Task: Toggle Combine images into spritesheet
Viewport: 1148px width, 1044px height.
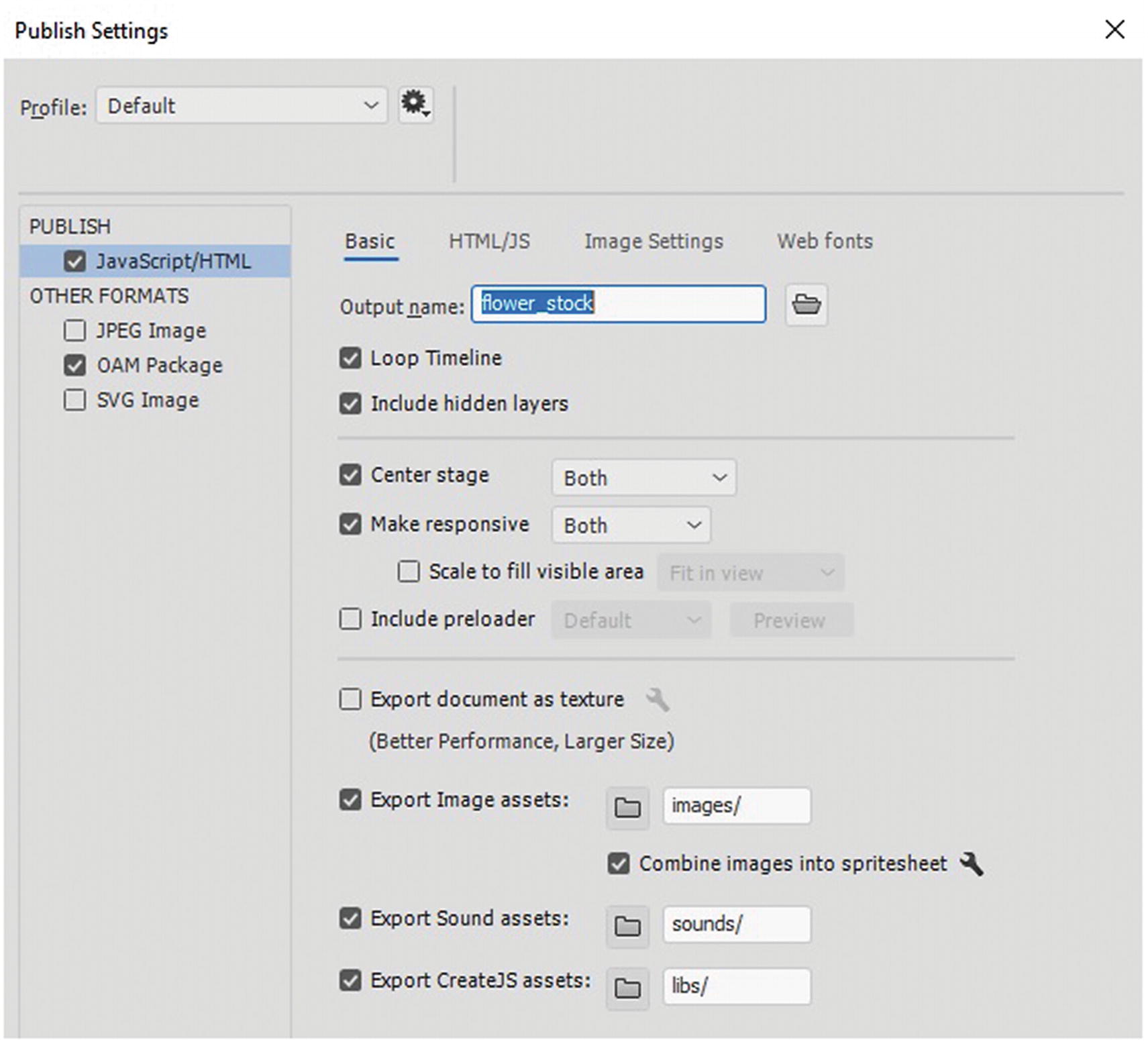Action: coord(619,864)
